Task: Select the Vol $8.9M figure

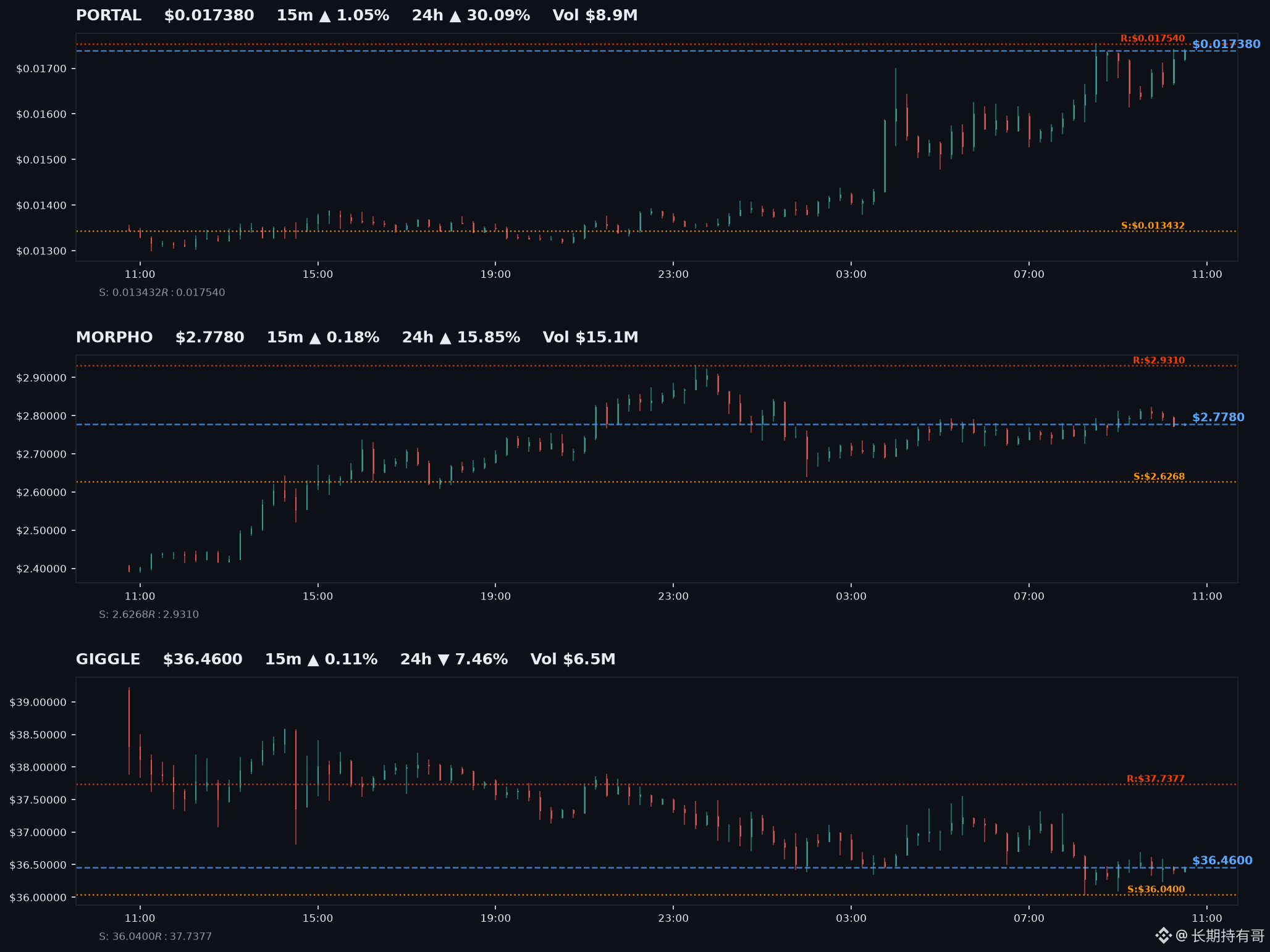Action: pyautogui.click(x=595, y=15)
